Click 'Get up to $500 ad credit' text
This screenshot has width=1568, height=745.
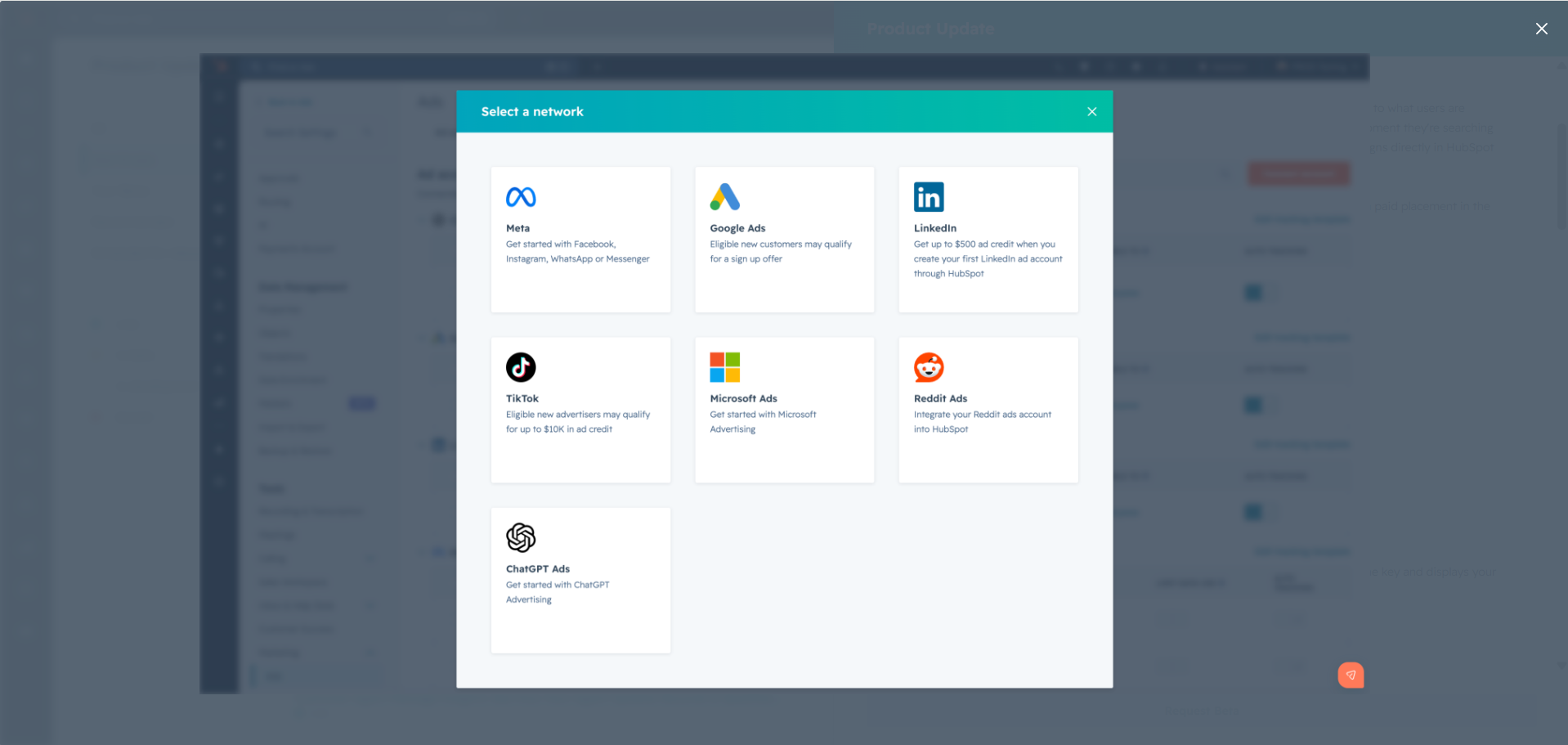coord(988,258)
